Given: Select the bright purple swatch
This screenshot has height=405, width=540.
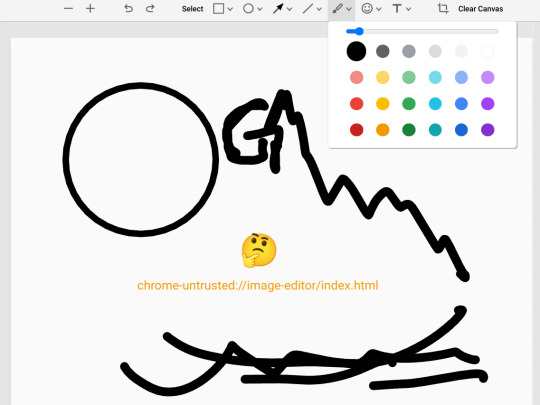Looking at the screenshot, I should 488,104.
